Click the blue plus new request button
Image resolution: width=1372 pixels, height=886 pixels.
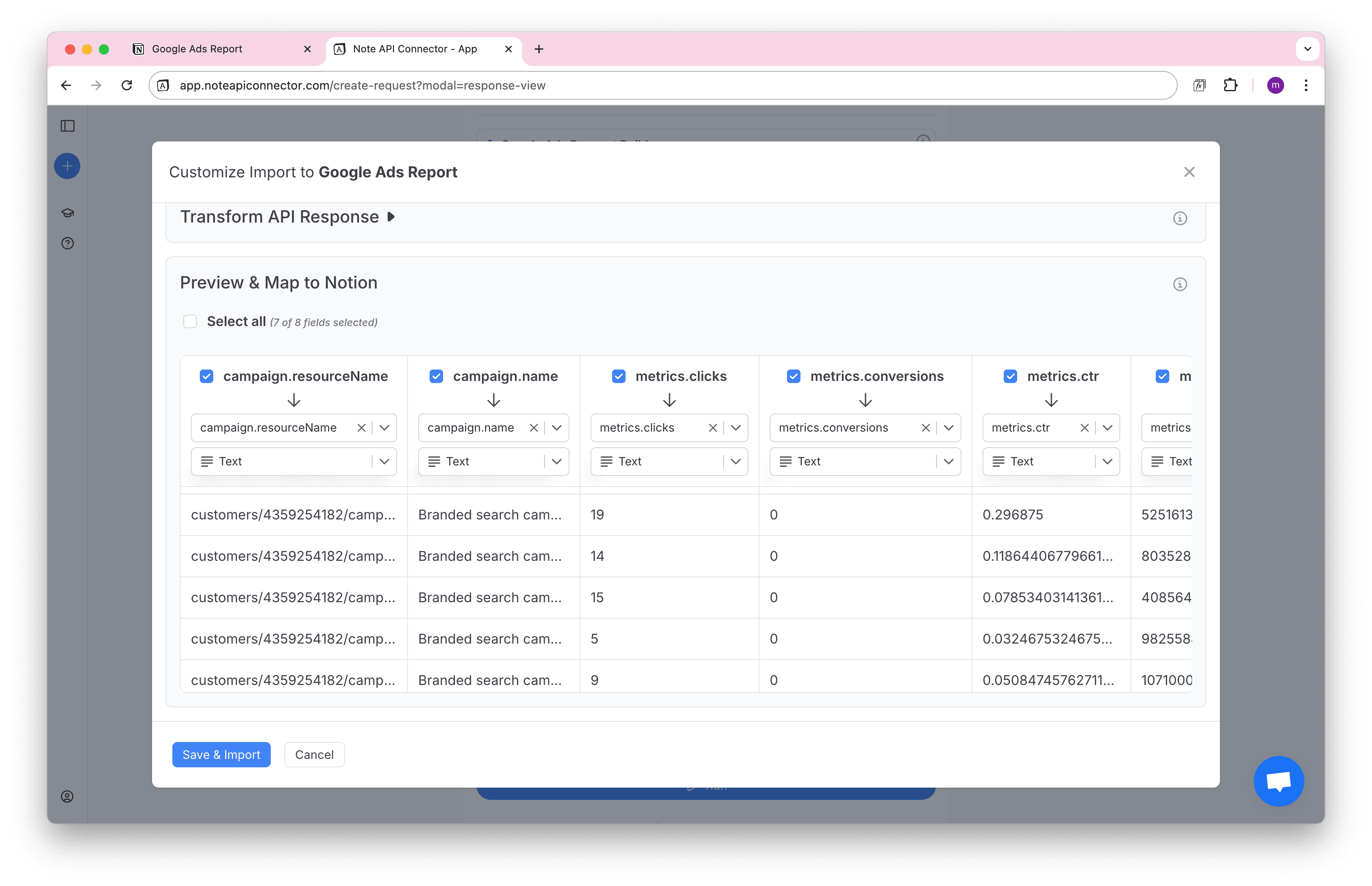click(67, 166)
